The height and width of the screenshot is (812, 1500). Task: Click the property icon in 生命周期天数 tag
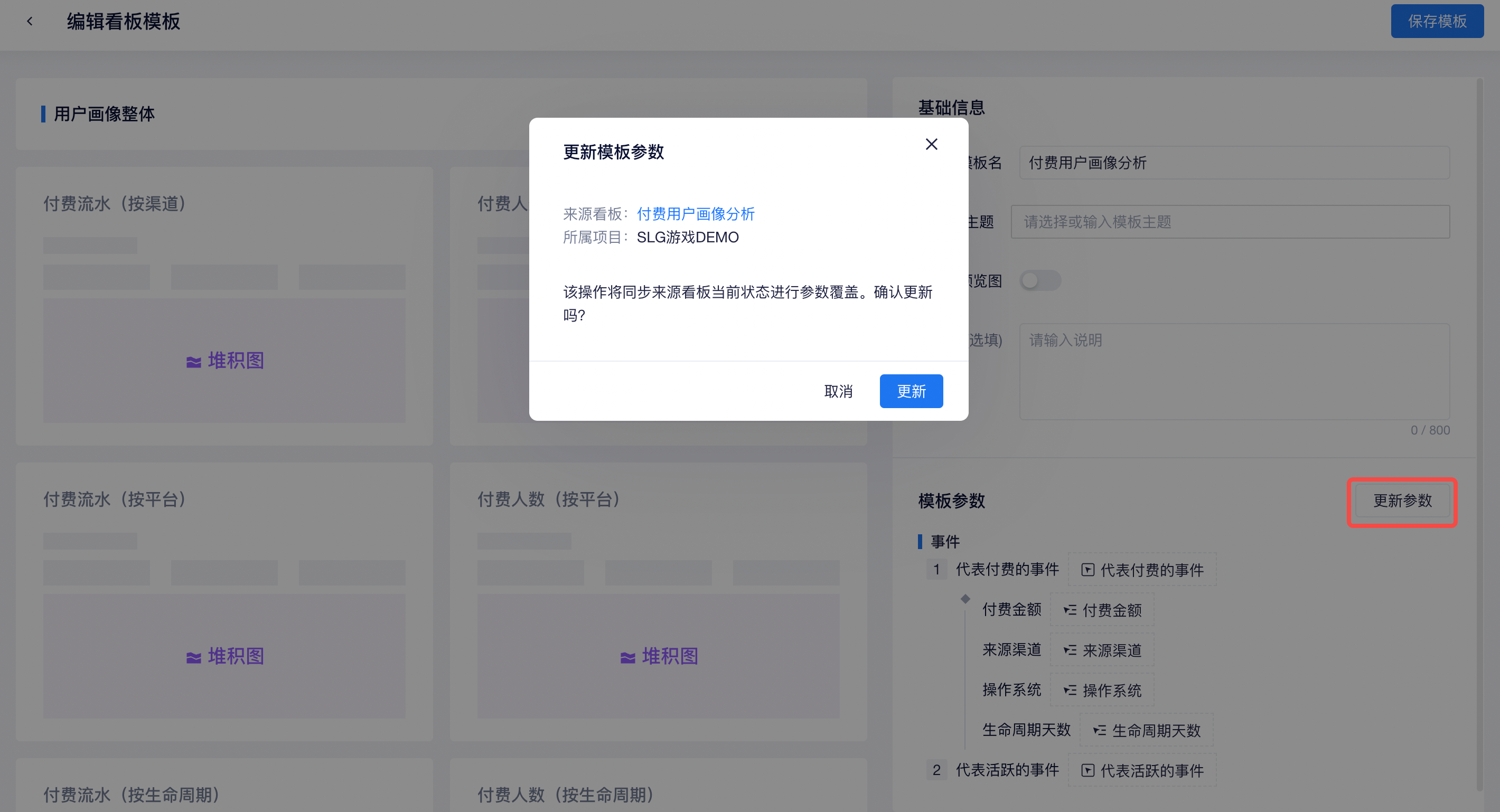click(x=1099, y=731)
